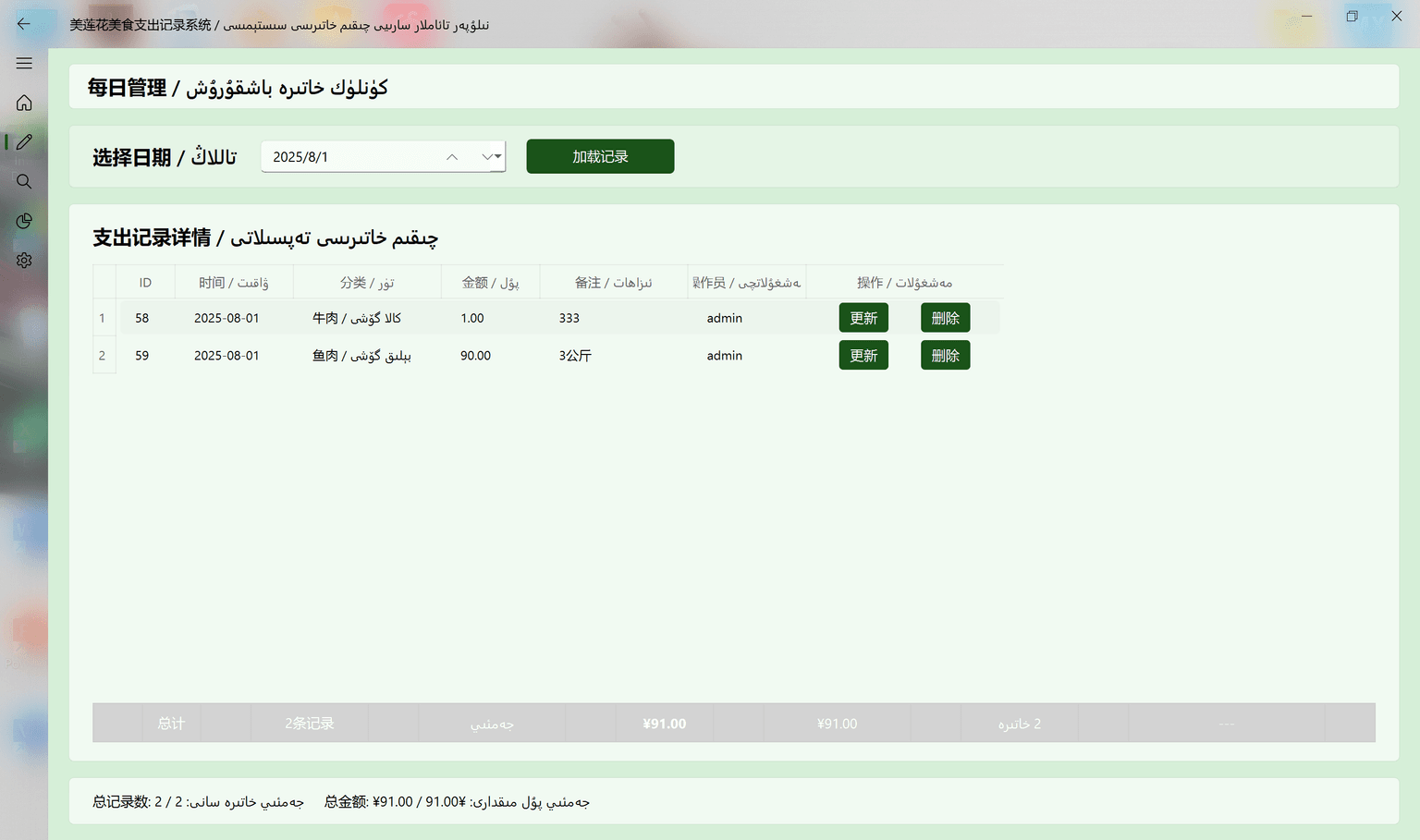Click 删除 button for record ID 58
This screenshot has width=1420, height=840.
[x=945, y=318]
